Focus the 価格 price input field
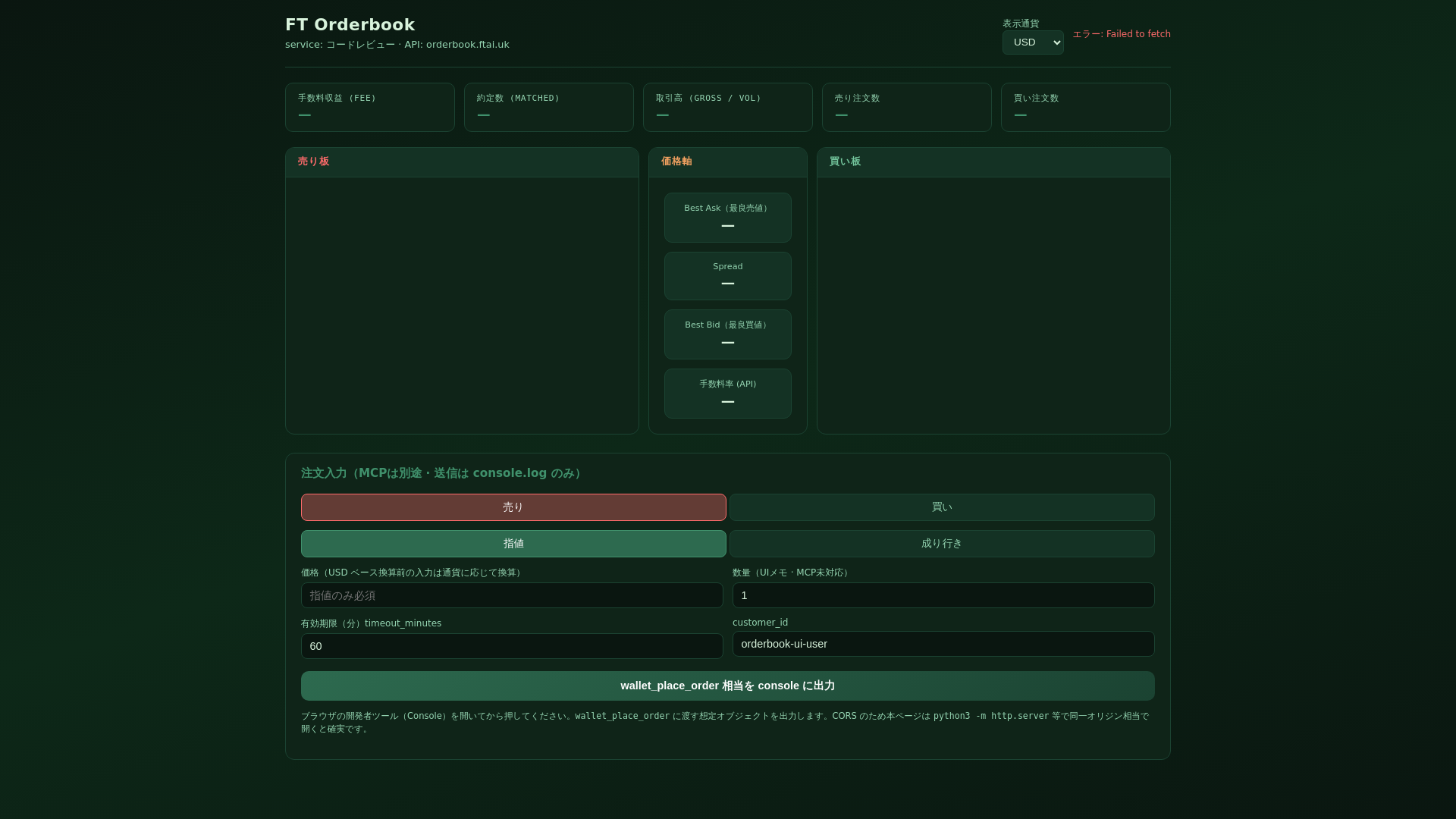The height and width of the screenshot is (819, 1456). coord(512,595)
